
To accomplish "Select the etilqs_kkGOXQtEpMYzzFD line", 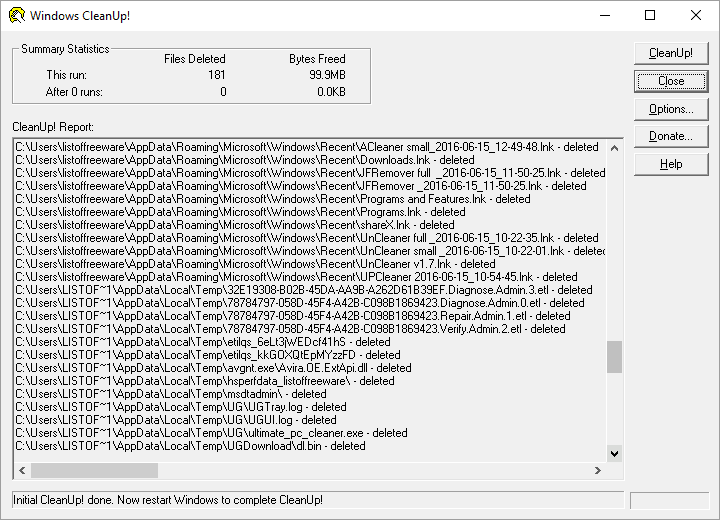I will pos(208,355).
